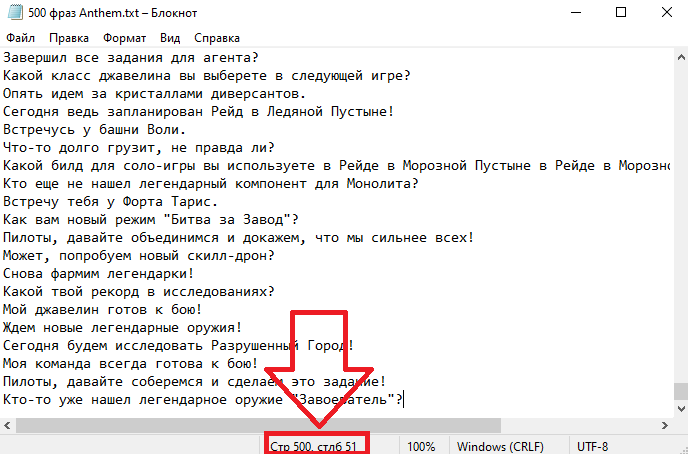The height and width of the screenshot is (454, 688).
Task: Open the Вид menu
Action: [170, 37]
